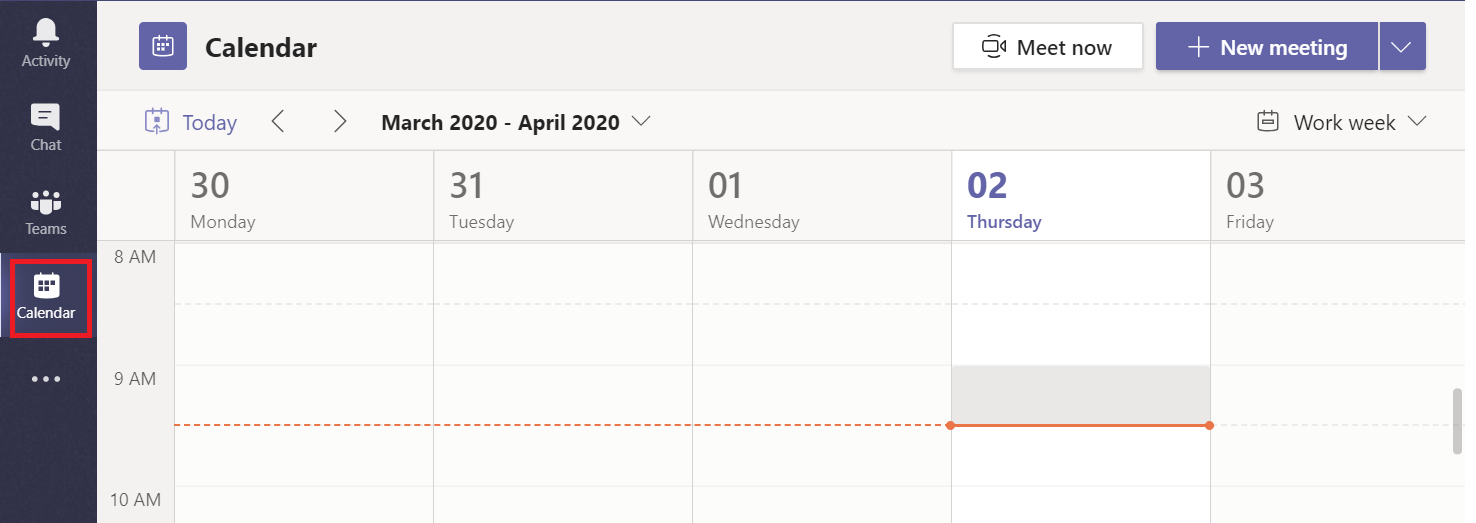1476x523 pixels.
Task: Go to next week arrow
Action: click(340, 121)
